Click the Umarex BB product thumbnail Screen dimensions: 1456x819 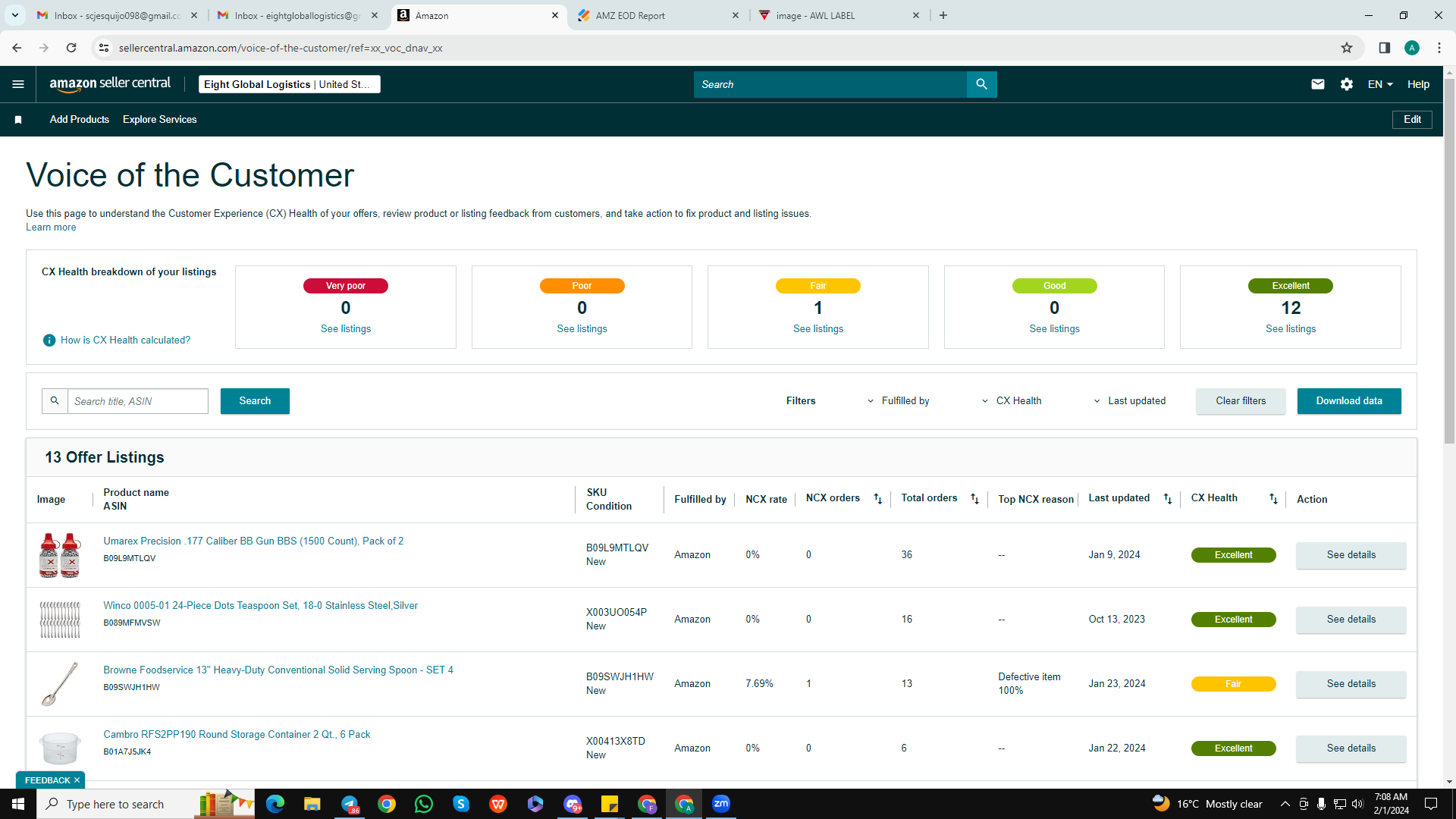(60, 555)
